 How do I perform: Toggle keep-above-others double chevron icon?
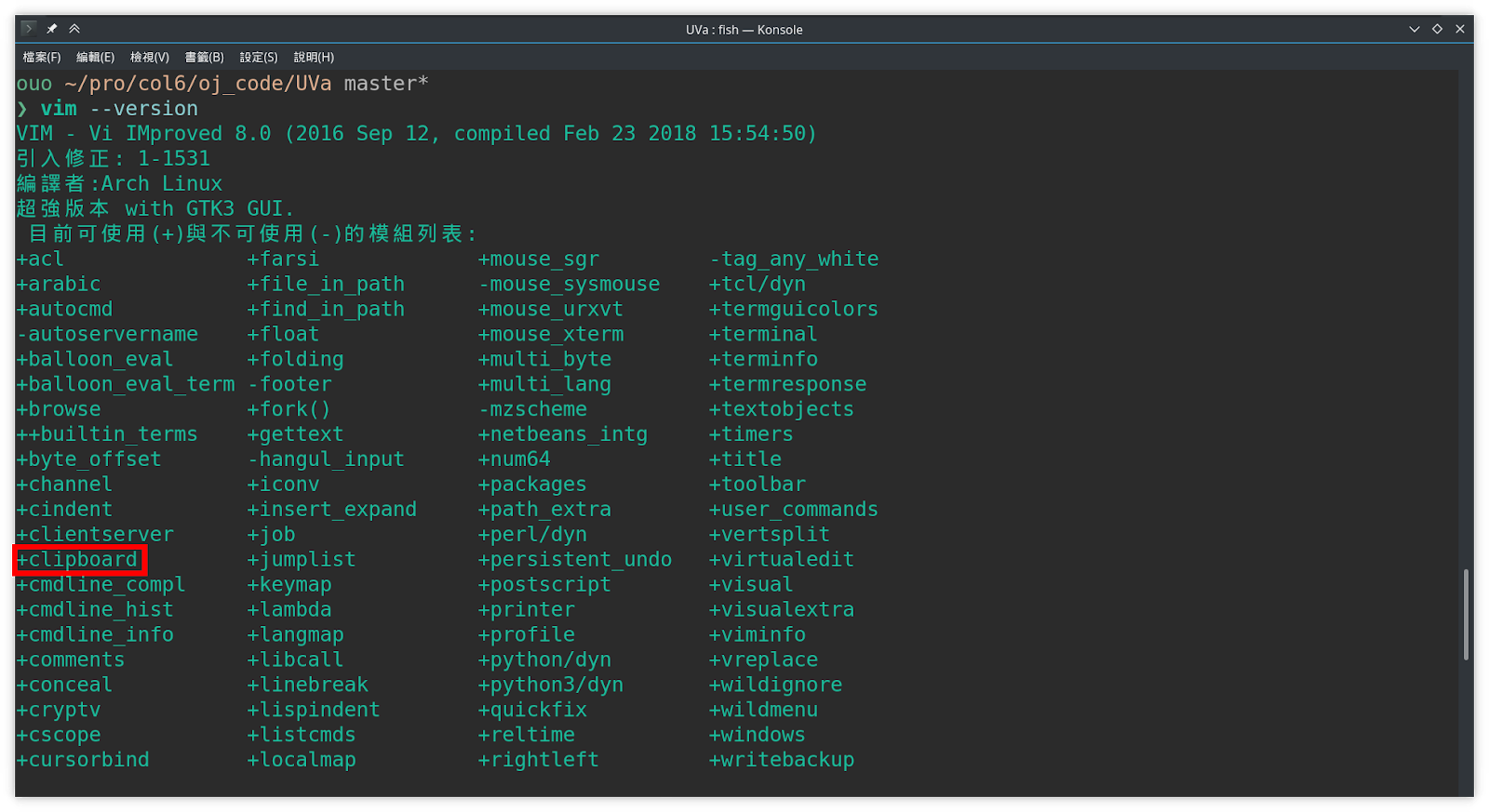pos(74,29)
